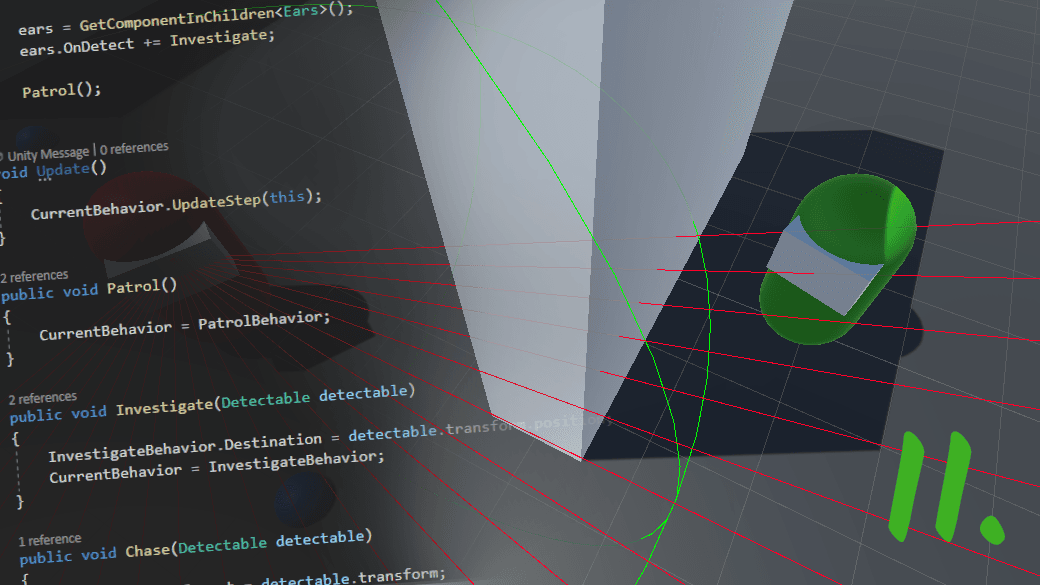This screenshot has height=585, width=1040.
Task: Click the 'public void Patrol()' declaration
Action: [89, 289]
